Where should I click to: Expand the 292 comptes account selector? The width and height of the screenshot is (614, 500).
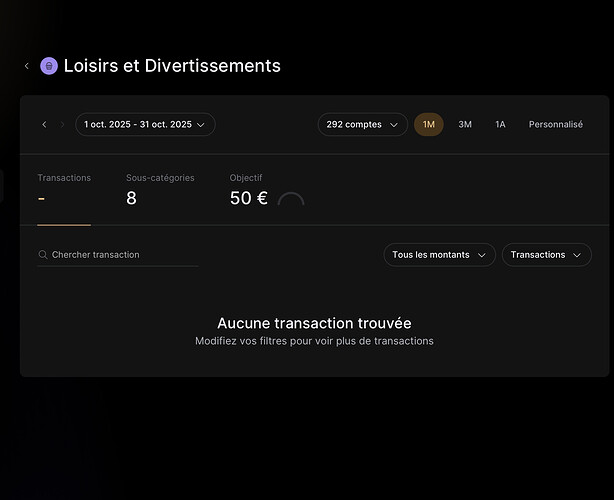click(x=362, y=125)
